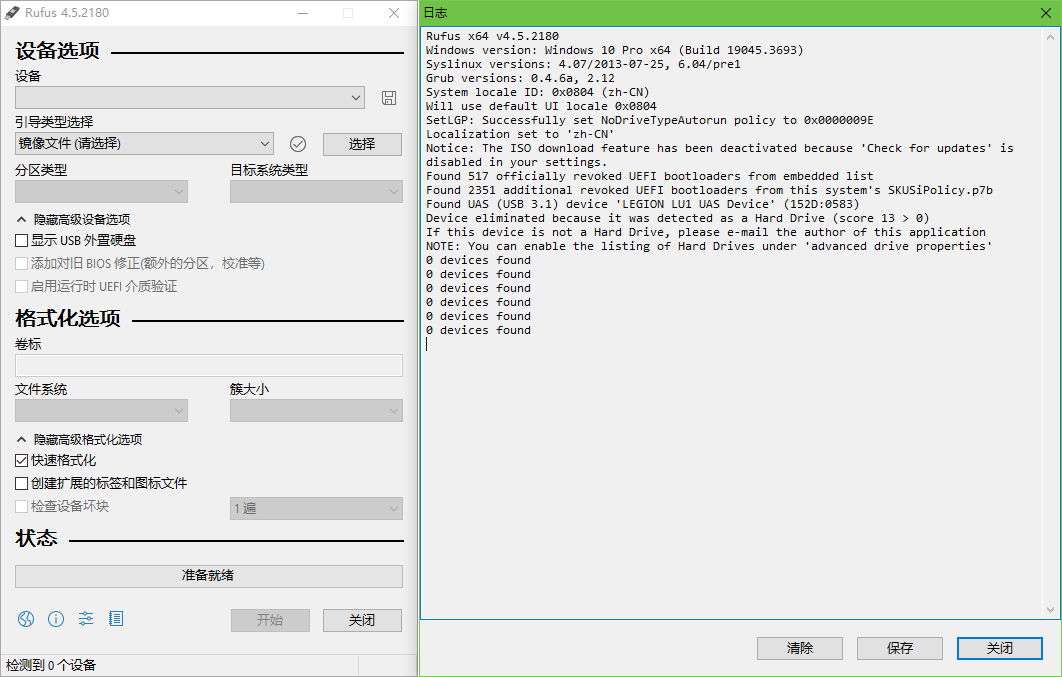Collapse 隐藏高级格式化选项 section
Viewport: 1062px width, 677px height.
coord(78,440)
